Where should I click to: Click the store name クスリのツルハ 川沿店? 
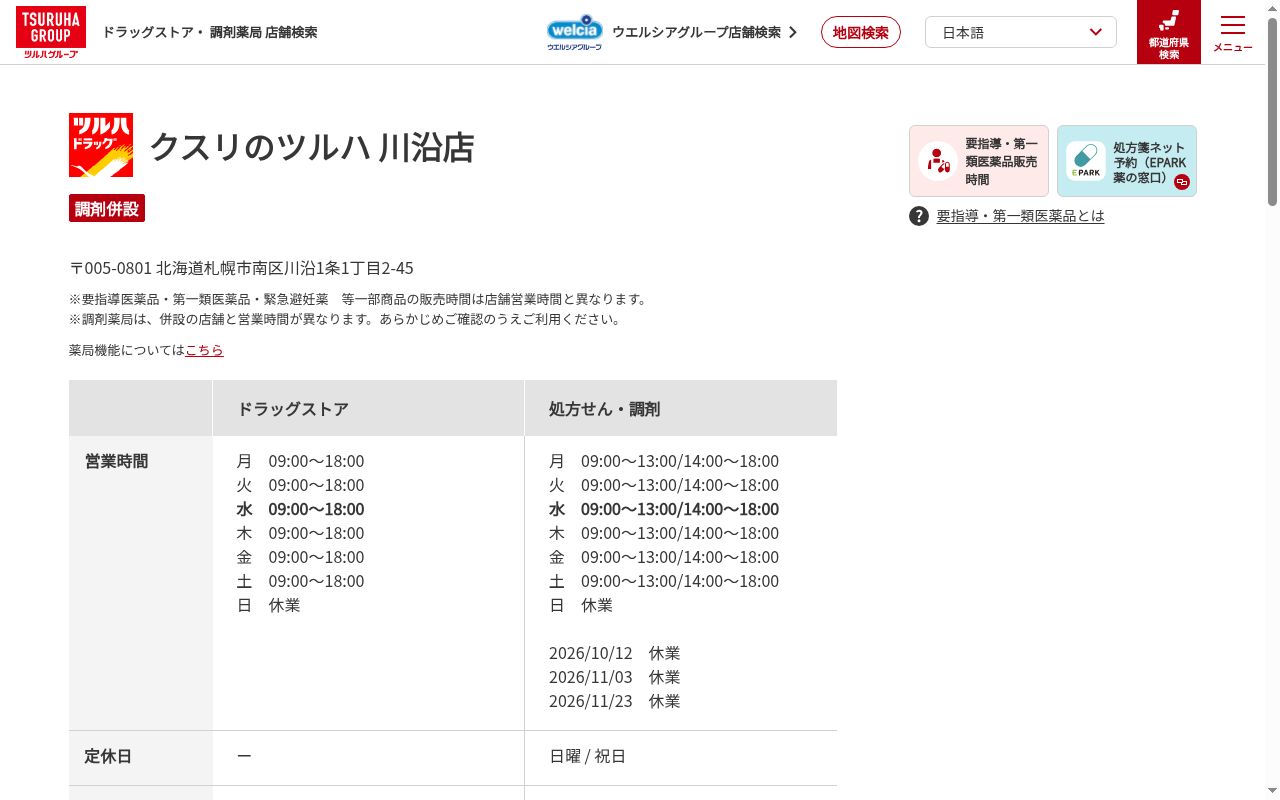click(311, 146)
